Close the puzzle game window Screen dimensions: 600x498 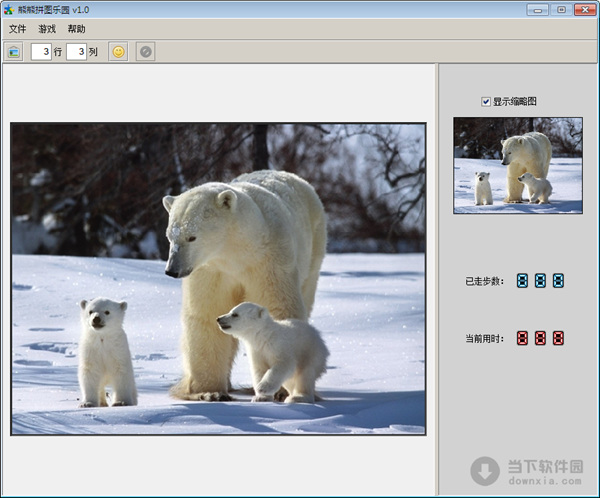tap(583, 10)
